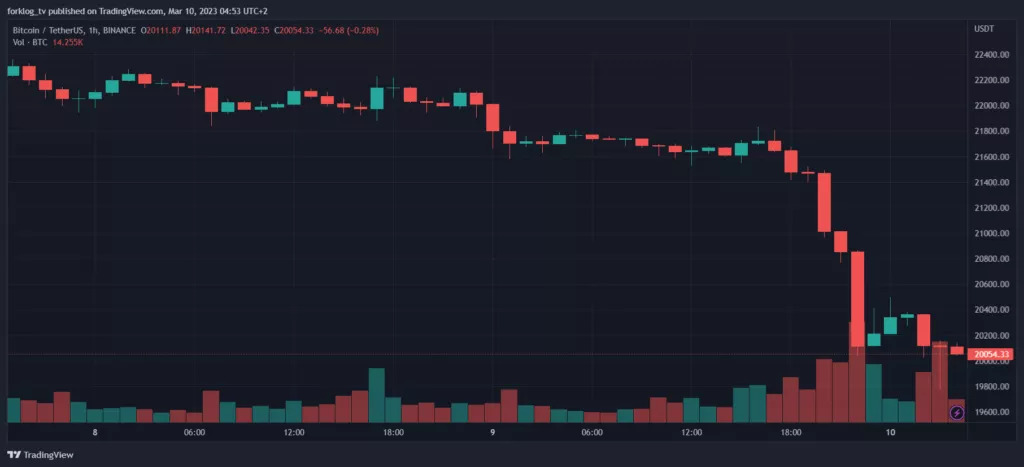The width and height of the screenshot is (1024, 467).
Task: Click the forklog_tv author name
Action: [x=25, y=11]
